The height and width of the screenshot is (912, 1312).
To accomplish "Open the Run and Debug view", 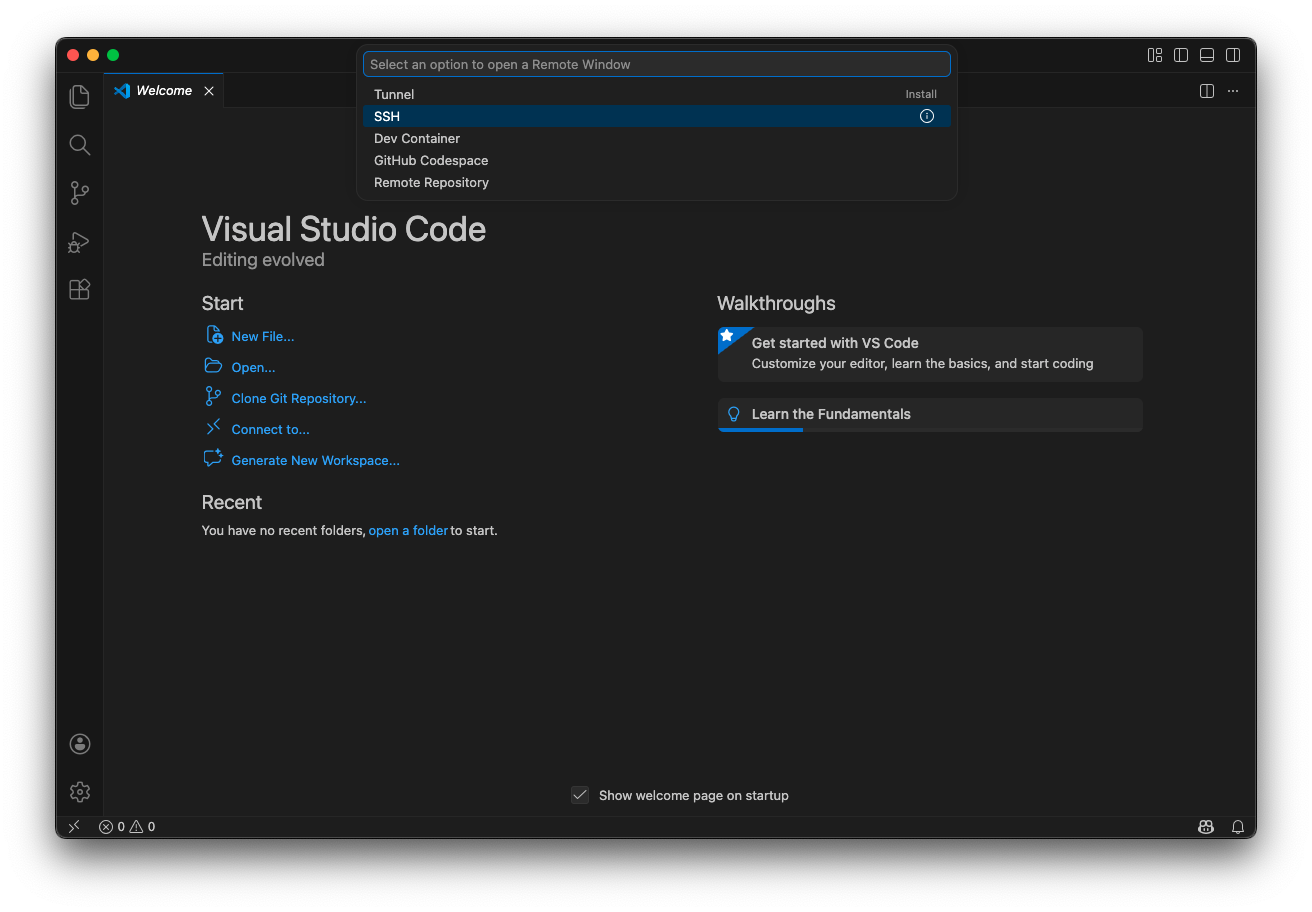I will (80, 242).
